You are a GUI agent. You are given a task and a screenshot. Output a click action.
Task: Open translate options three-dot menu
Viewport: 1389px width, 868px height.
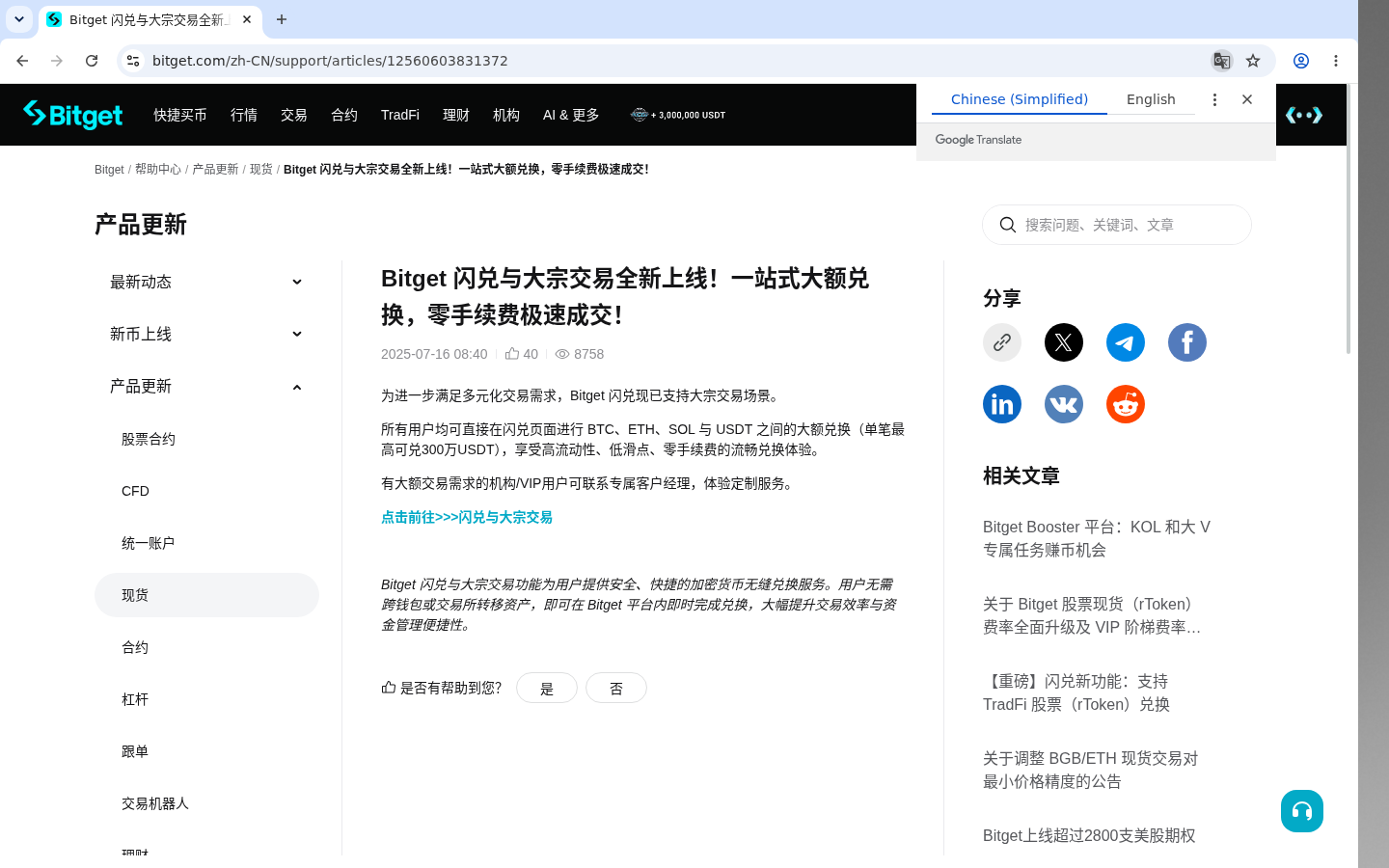click(1214, 99)
